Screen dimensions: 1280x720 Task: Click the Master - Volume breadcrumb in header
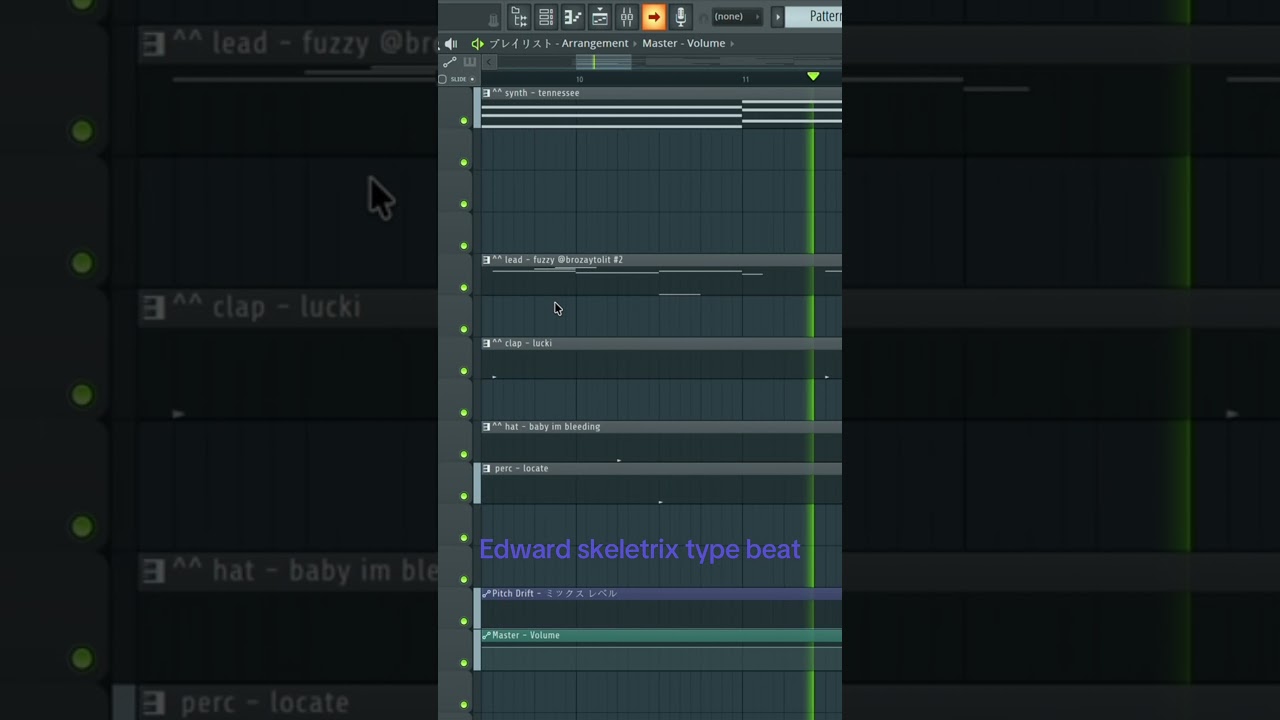click(x=684, y=44)
